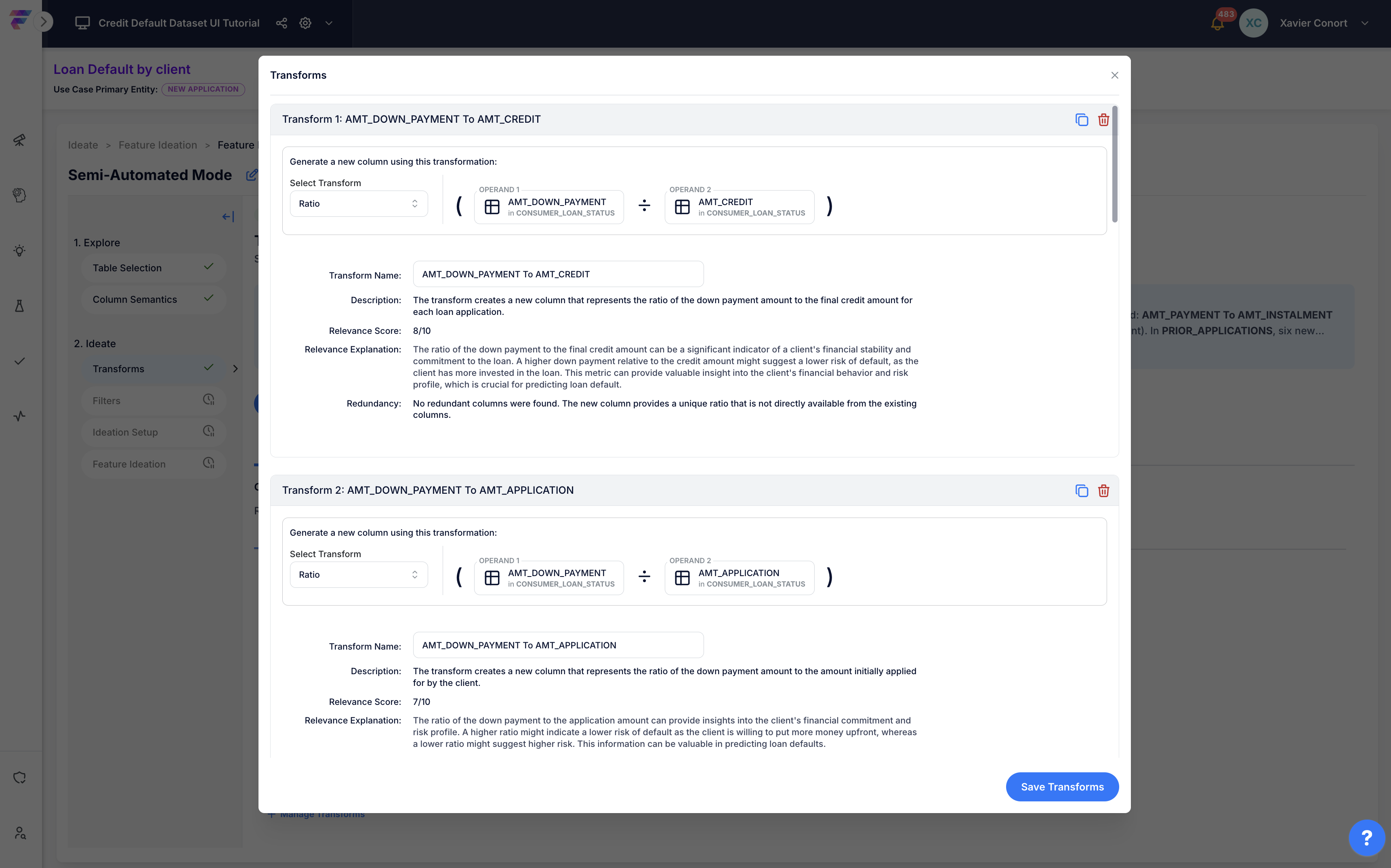This screenshot has width=1391, height=868.
Task: Open the Loan Default by client title
Action: [x=122, y=69]
